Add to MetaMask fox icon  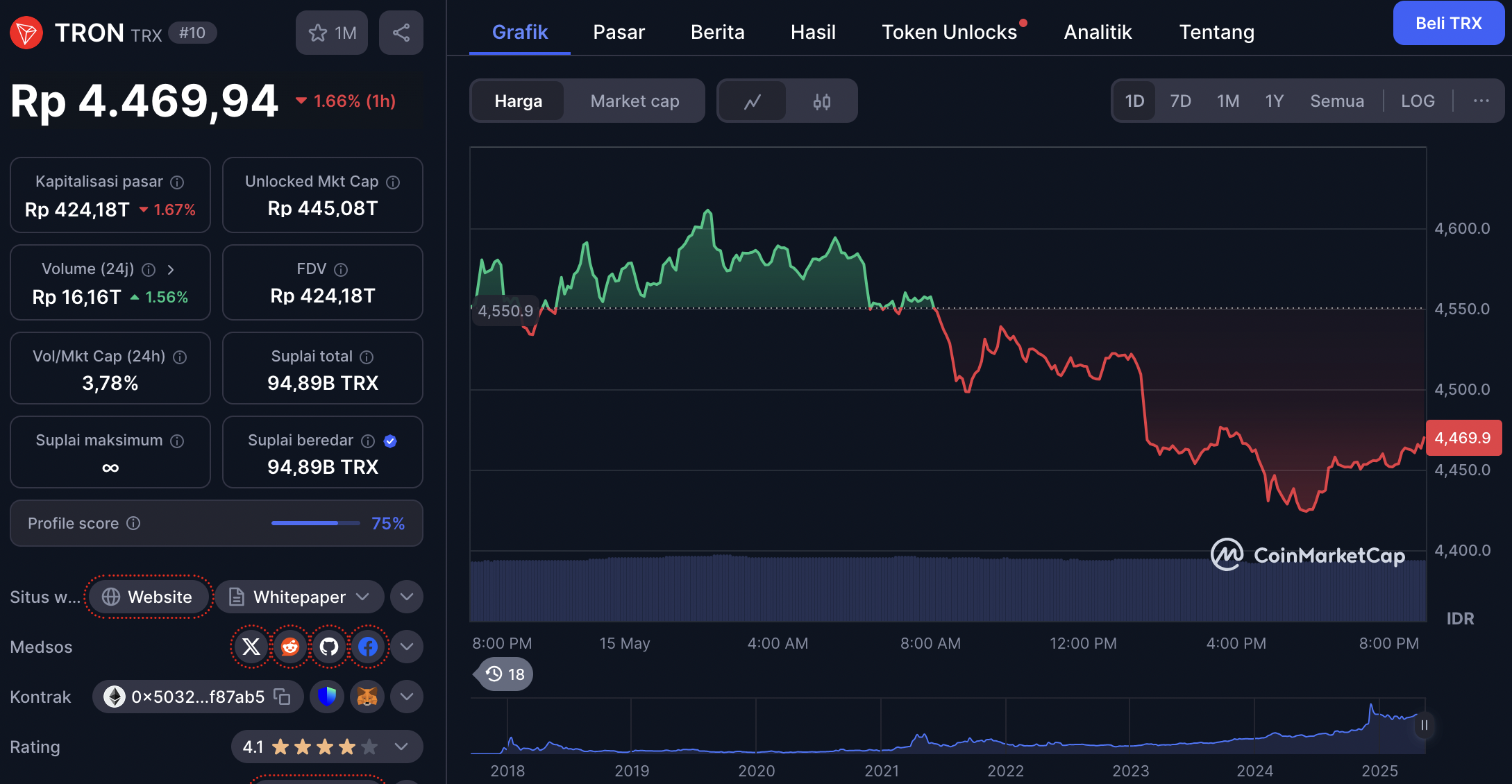point(367,697)
